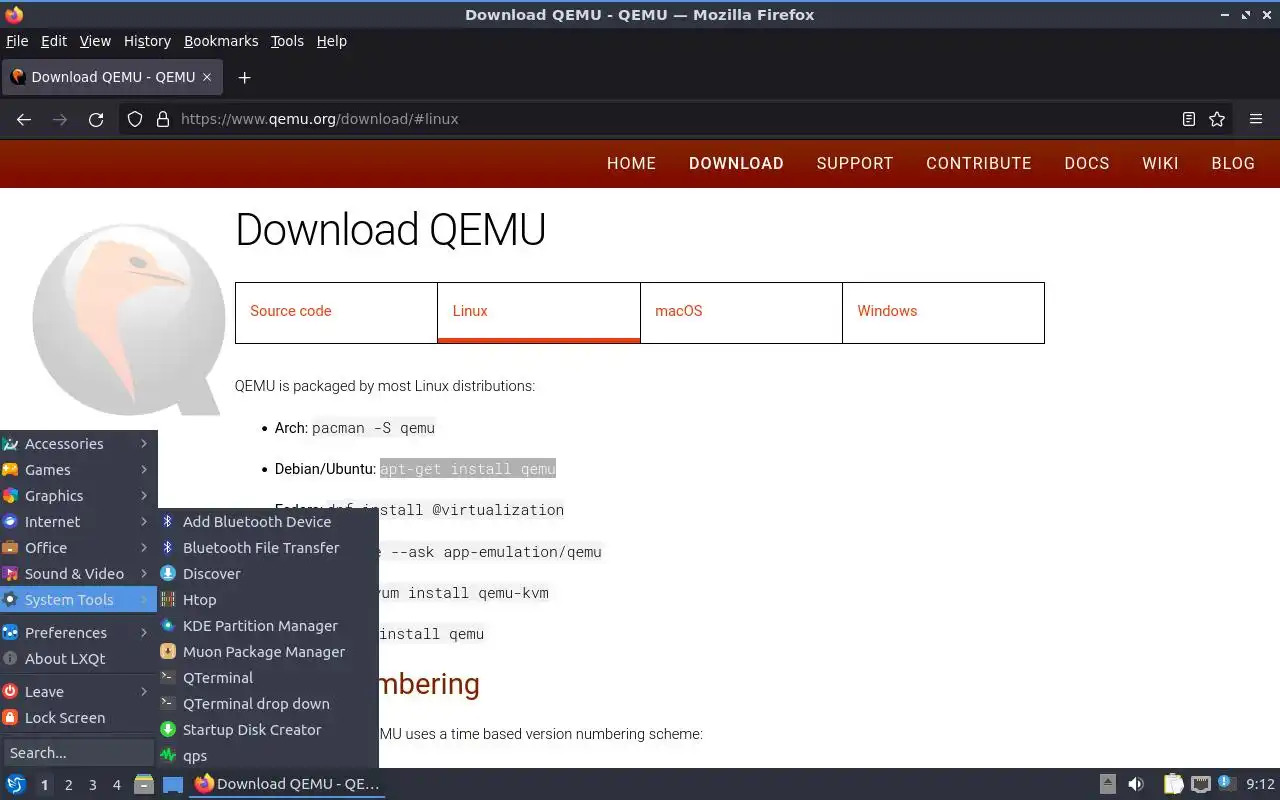The width and height of the screenshot is (1280, 800).
Task: Toggle reader view icon in address bar
Action: [x=1189, y=119]
